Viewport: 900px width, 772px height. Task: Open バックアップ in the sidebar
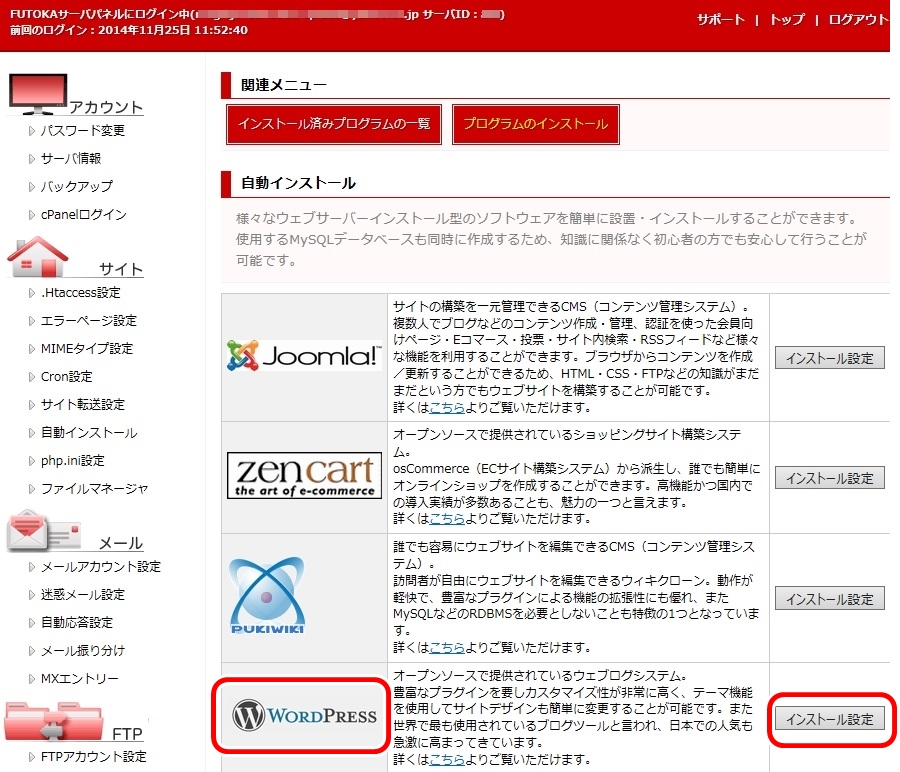point(76,187)
